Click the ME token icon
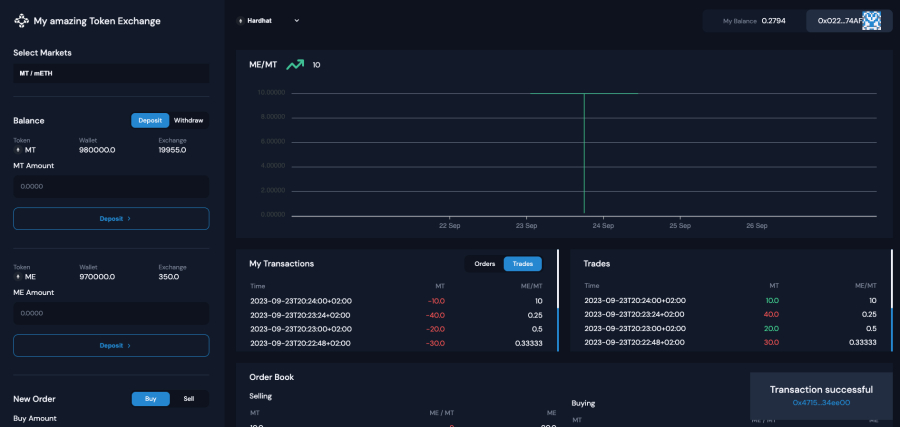This screenshot has width=900, height=427. click(x=17, y=276)
